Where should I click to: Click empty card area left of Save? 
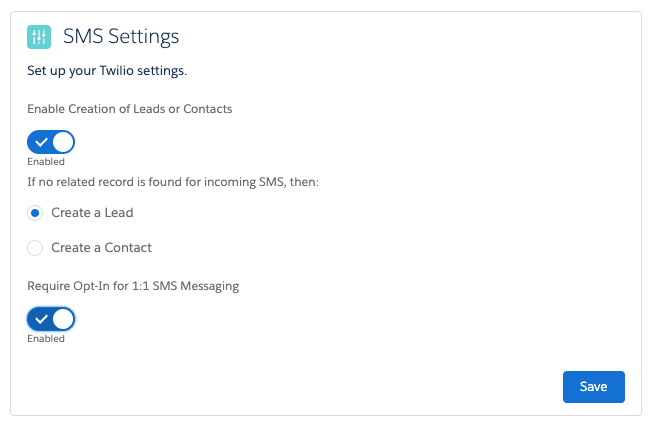(300, 387)
